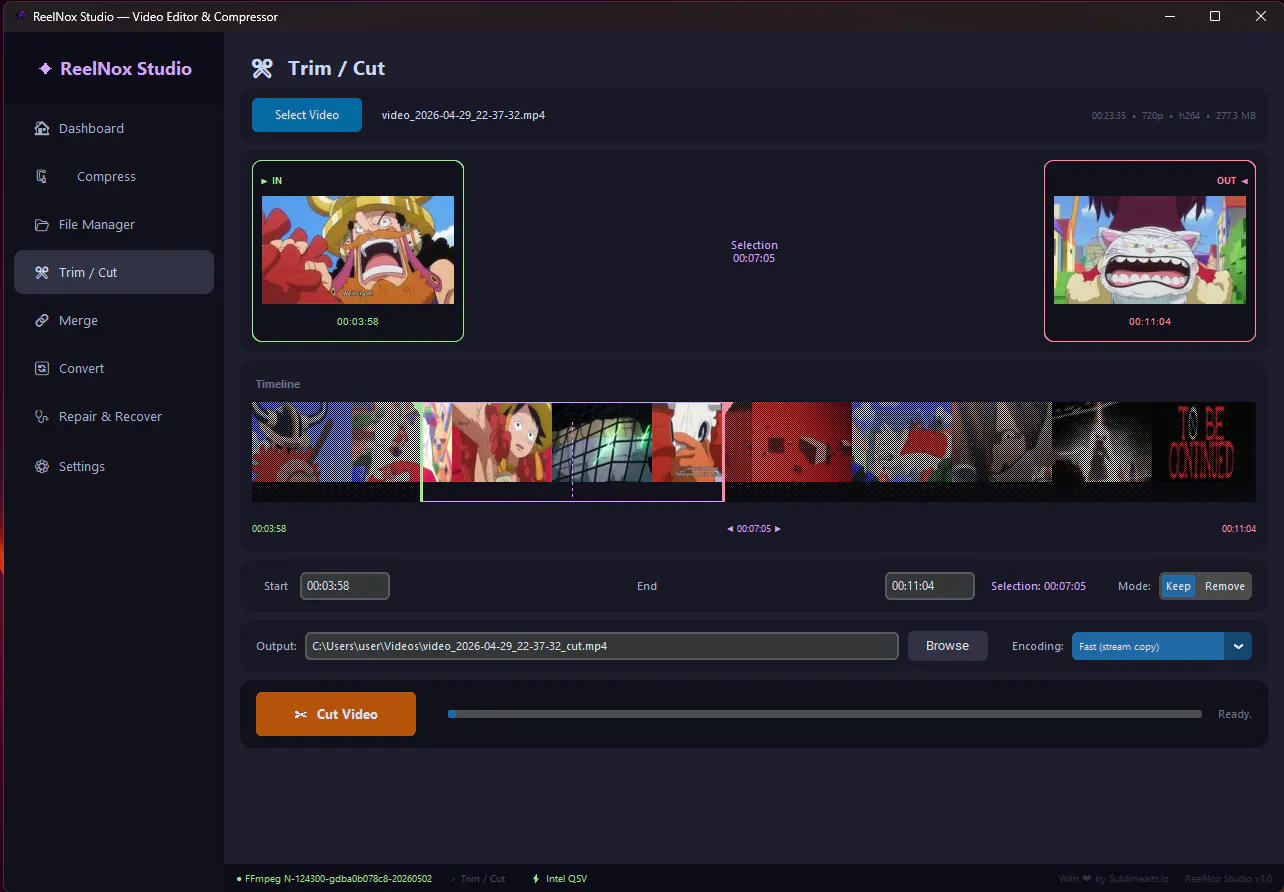Click the file name video_2026-04-29_22-37-32.mp4
The image size is (1284, 892).
pyautogui.click(x=463, y=115)
